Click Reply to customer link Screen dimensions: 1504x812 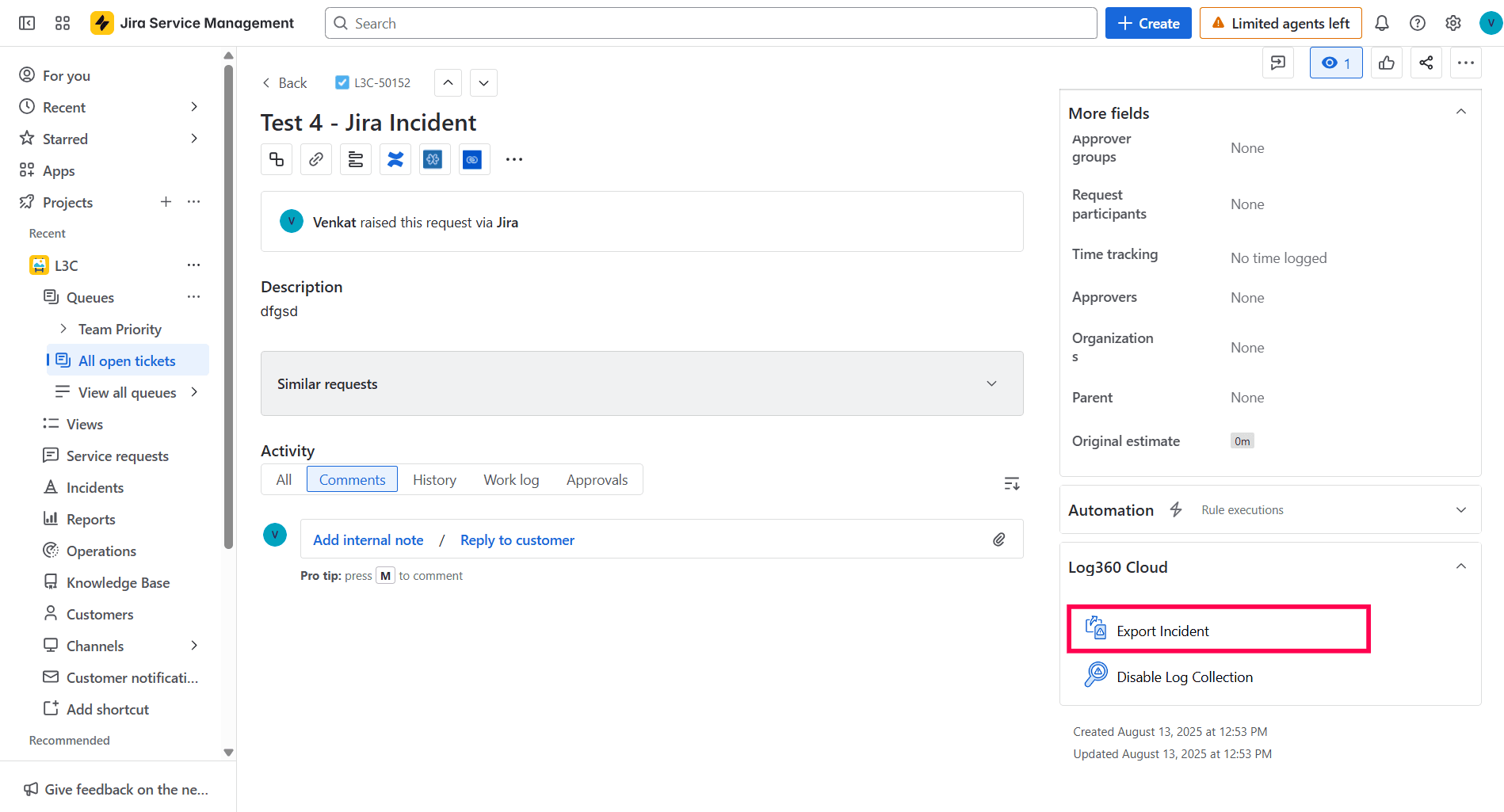click(x=517, y=539)
